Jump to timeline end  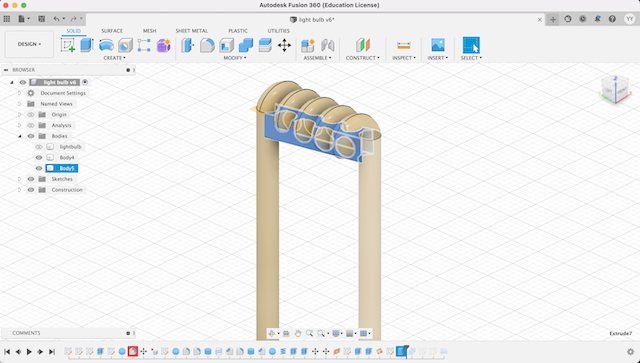click(51, 352)
